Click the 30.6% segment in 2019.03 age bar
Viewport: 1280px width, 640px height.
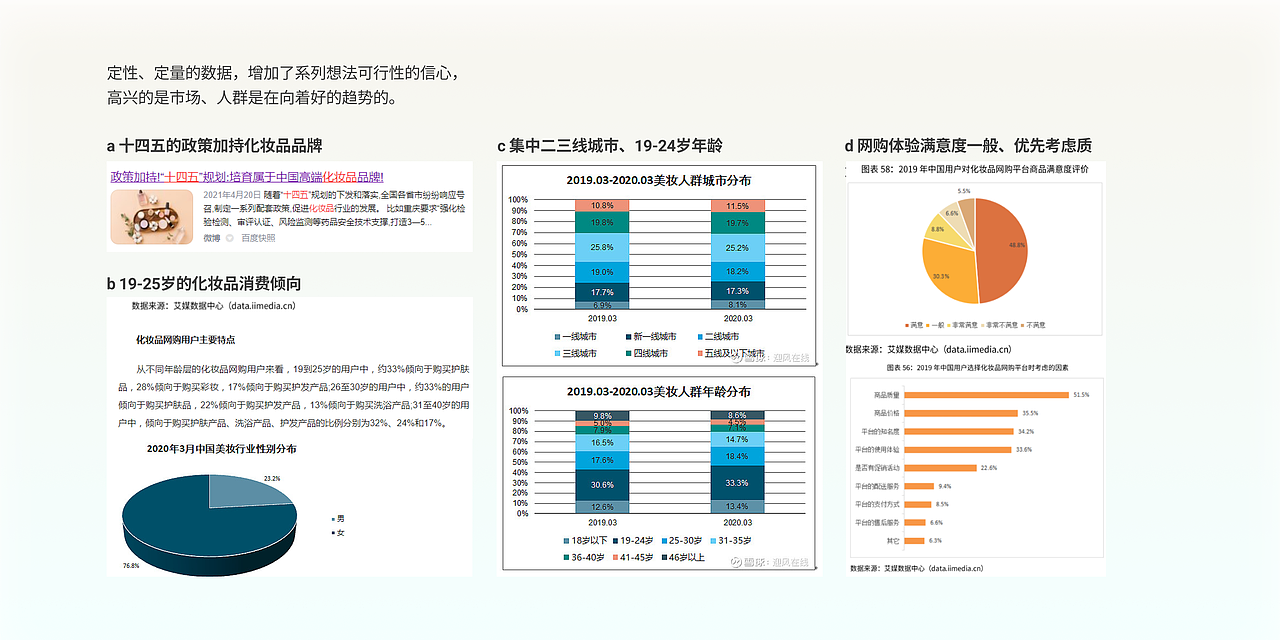pyautogui.click(x=602, y=485)
